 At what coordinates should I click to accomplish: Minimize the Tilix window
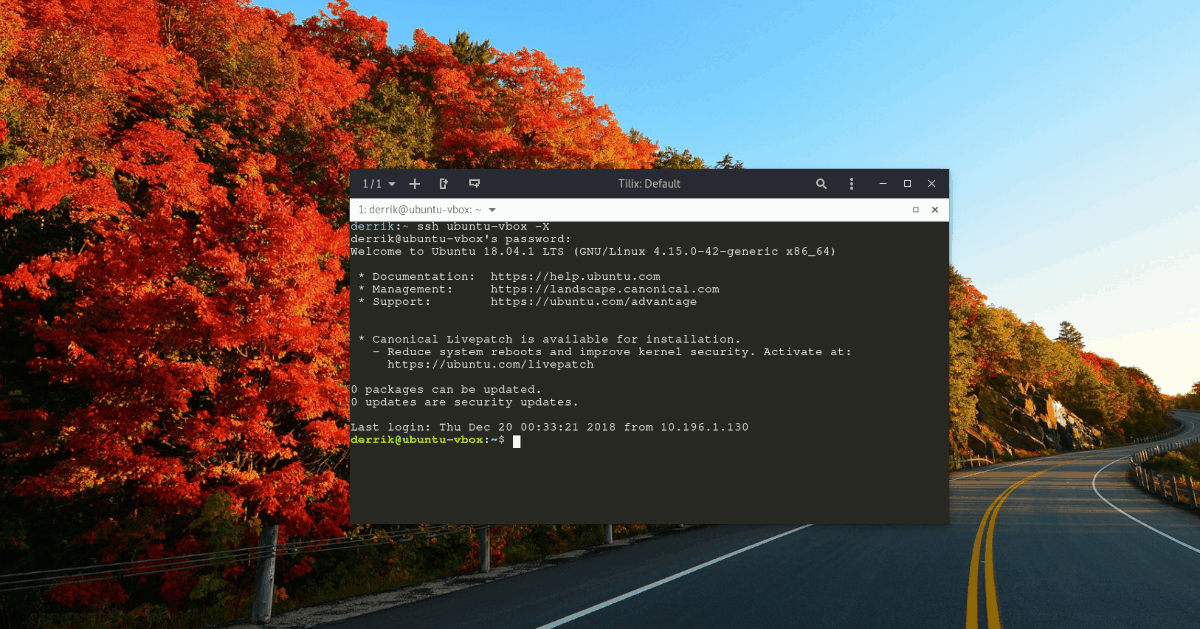pos(883,184)
